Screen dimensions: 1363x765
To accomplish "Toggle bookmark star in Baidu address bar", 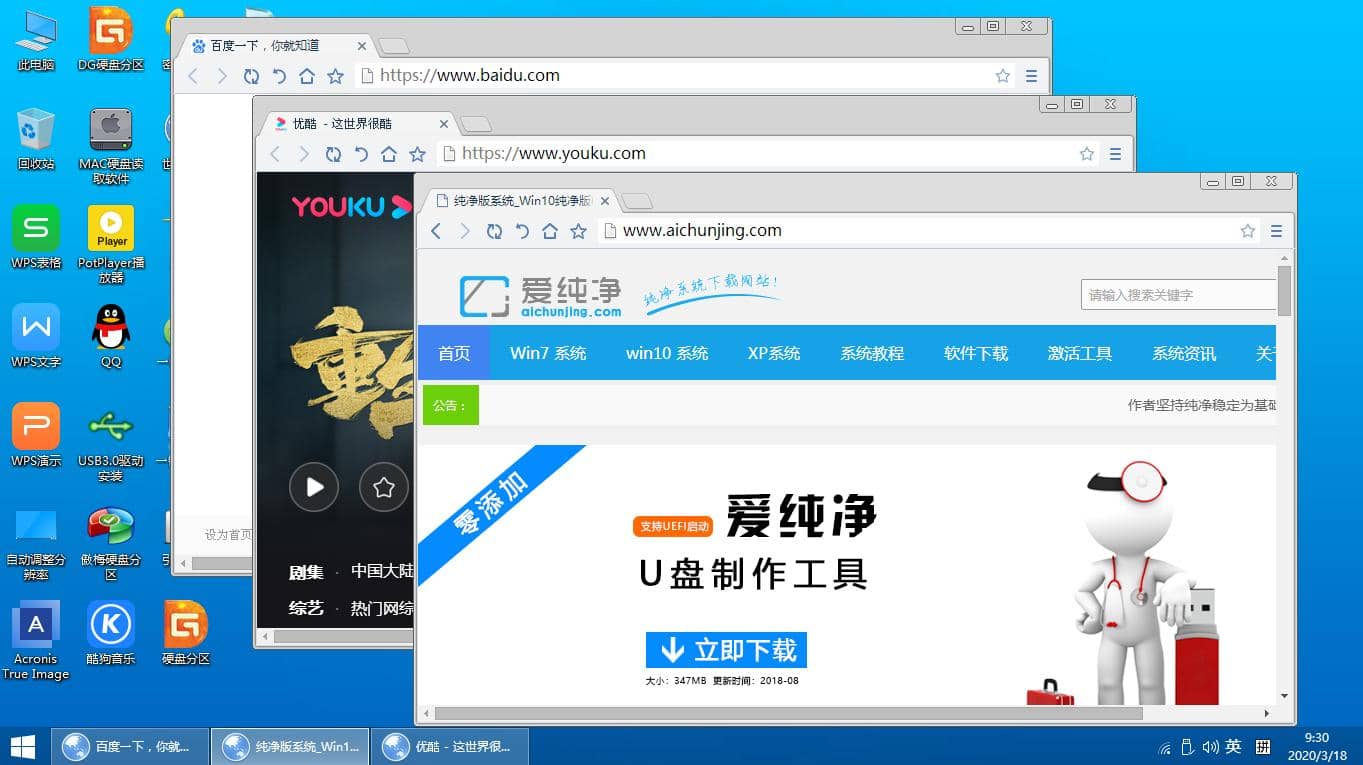I will (x=1002, y=76).
